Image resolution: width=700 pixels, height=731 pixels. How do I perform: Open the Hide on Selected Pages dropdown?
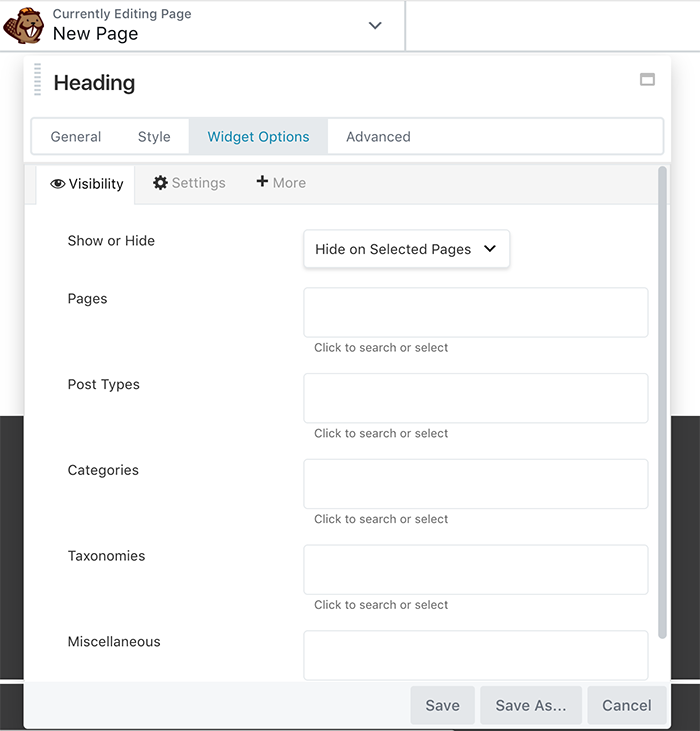(x=406, y=249)
